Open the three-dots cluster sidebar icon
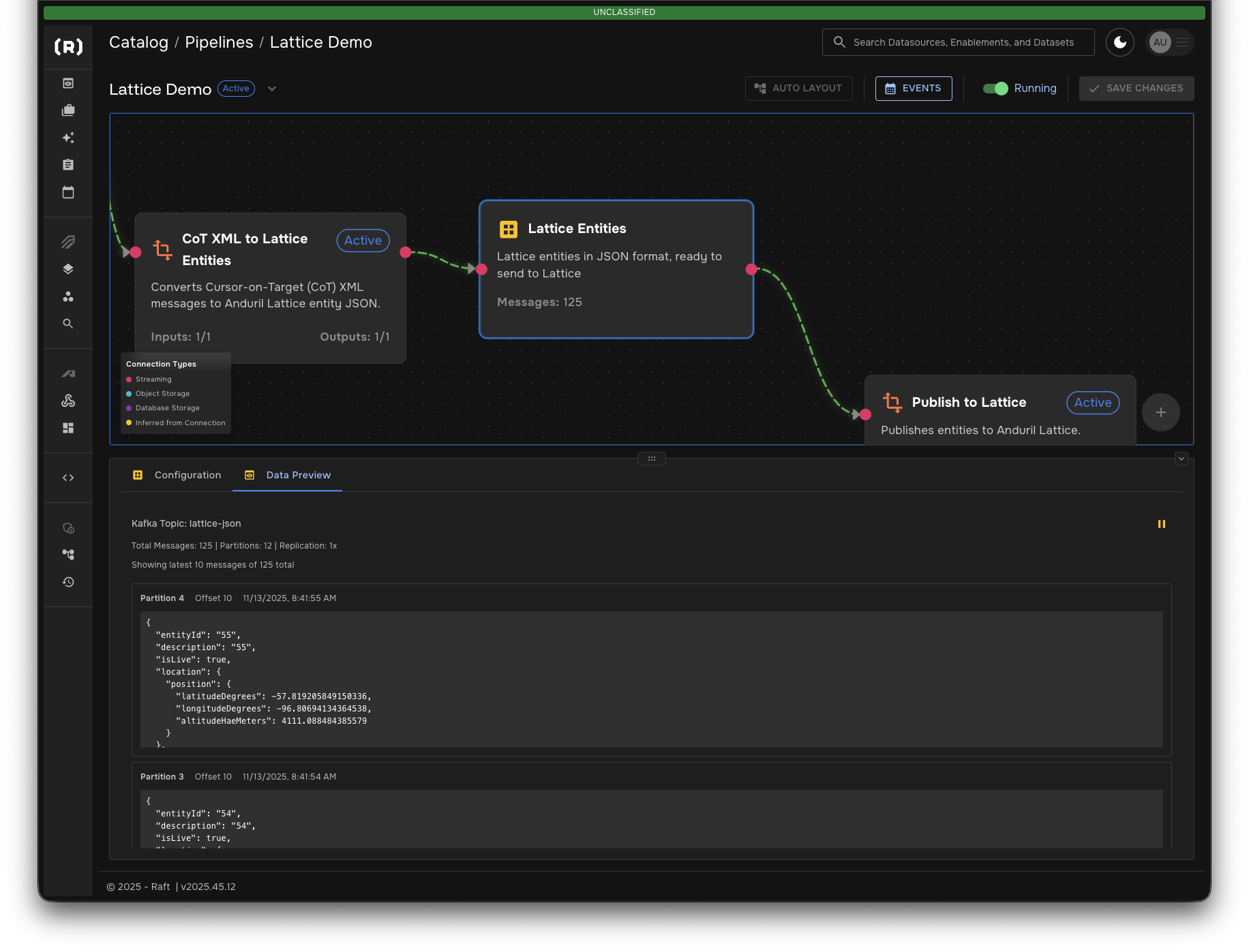1249x952 pixels. click(68, 296)
